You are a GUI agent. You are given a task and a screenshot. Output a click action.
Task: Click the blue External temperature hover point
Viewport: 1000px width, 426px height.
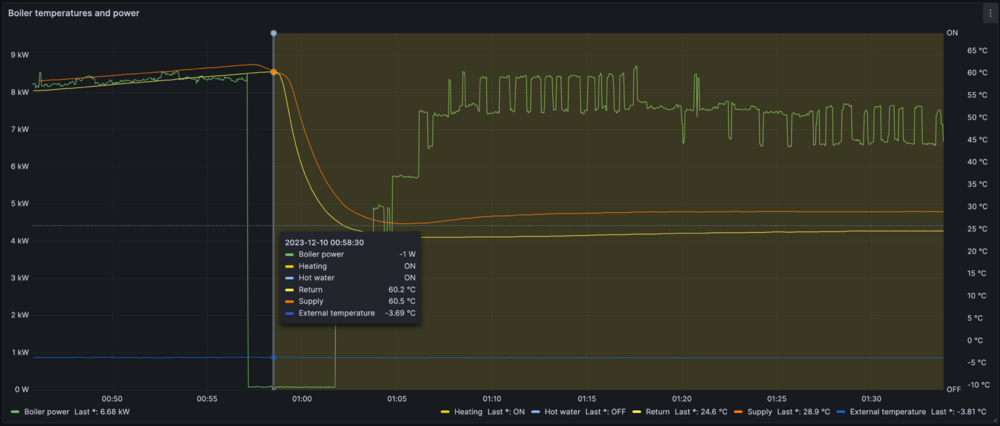274,357
